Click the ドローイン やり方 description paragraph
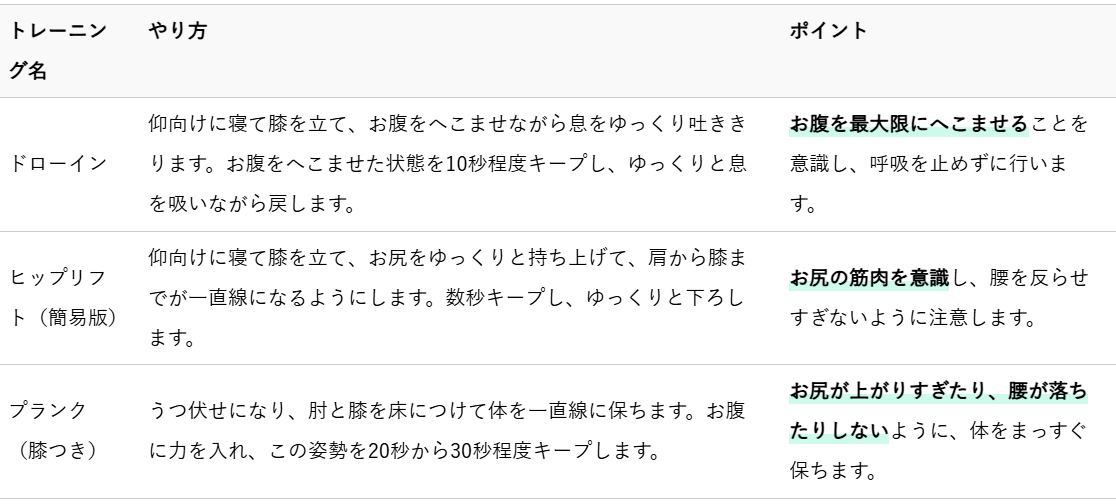1116x504 pixels. (x=447, y=164)
